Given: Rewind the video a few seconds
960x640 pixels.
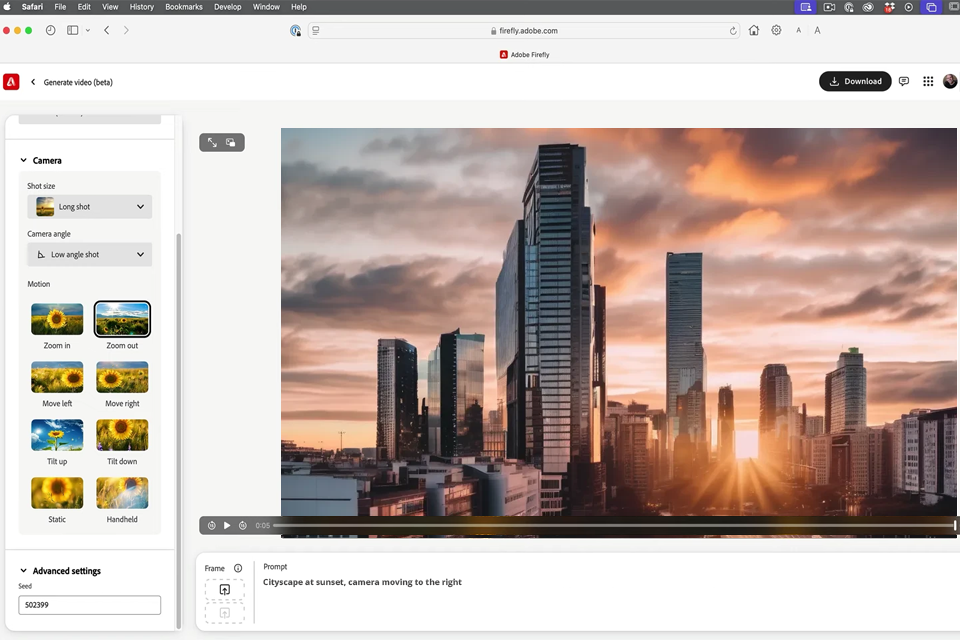Looking at the screenshot, I should pyautogui.click(x=212, y=525).
